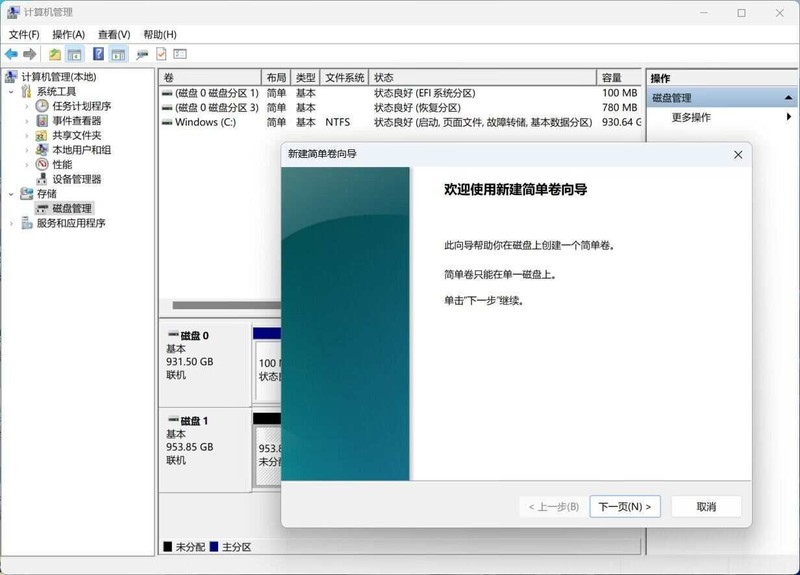Screen dimensions: 800x575
Task: Select Performance (性能) in the tree
Action: tap(62, 164)
